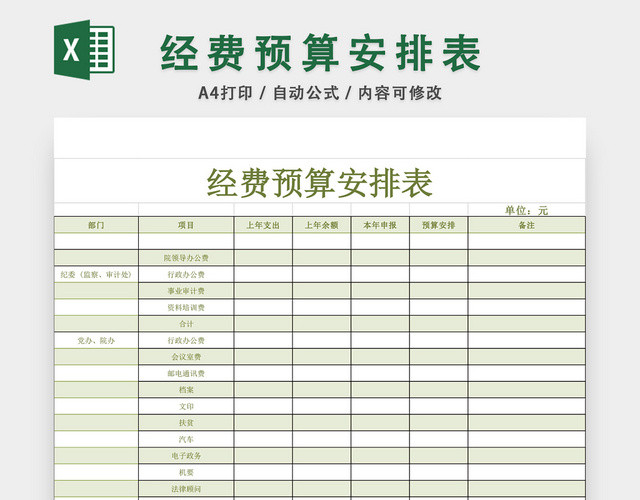The image size is (640, 500).
Task: Click 行政办公费 in the 纪委 row
Action: click(186, 275)
